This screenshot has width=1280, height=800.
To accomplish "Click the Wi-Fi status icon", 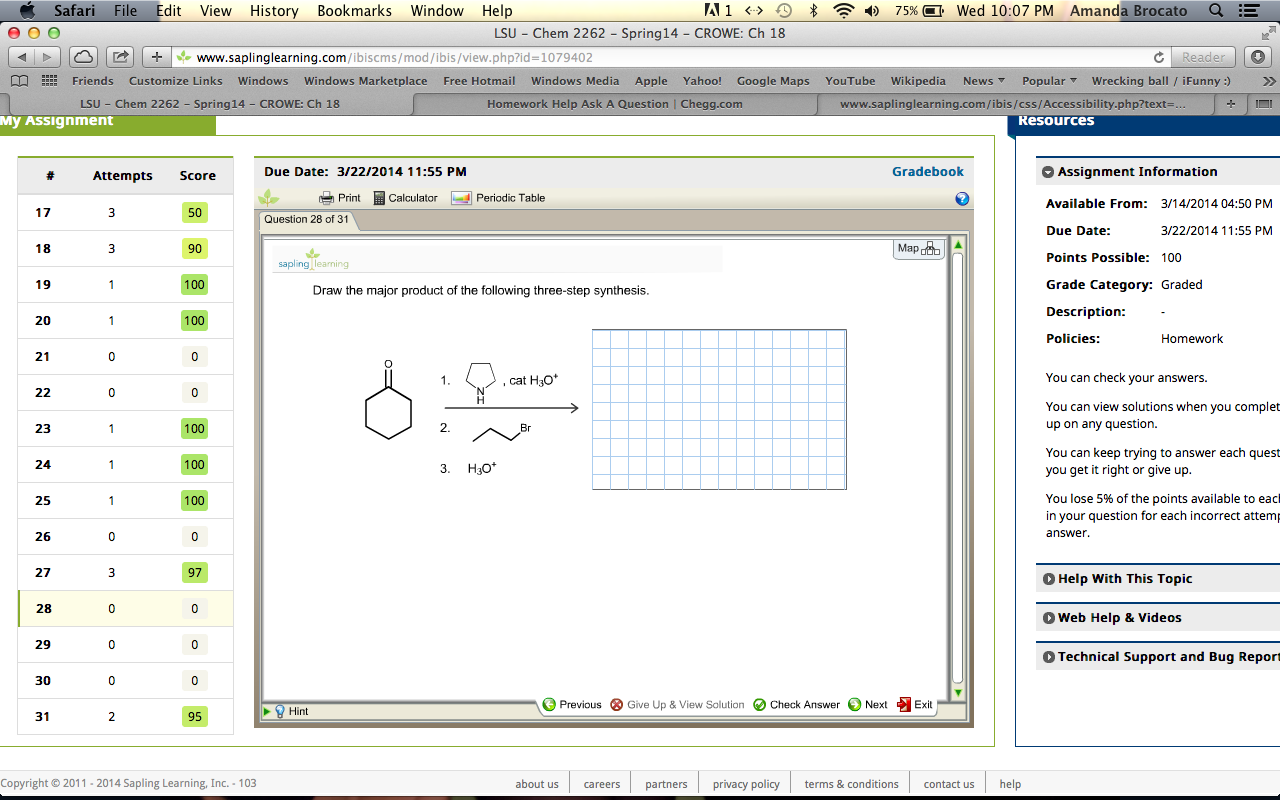I will [x=844, y=11].
